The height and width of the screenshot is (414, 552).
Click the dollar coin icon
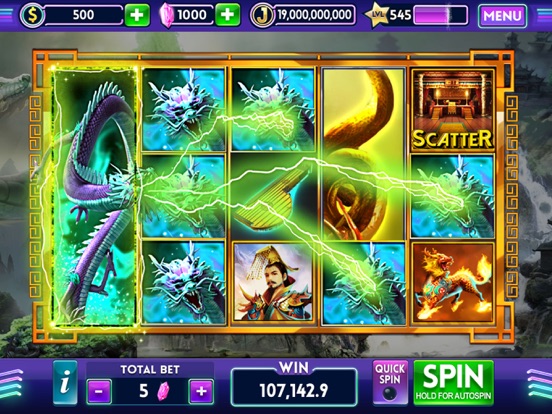pyautogui.click(x=32, y=15)
